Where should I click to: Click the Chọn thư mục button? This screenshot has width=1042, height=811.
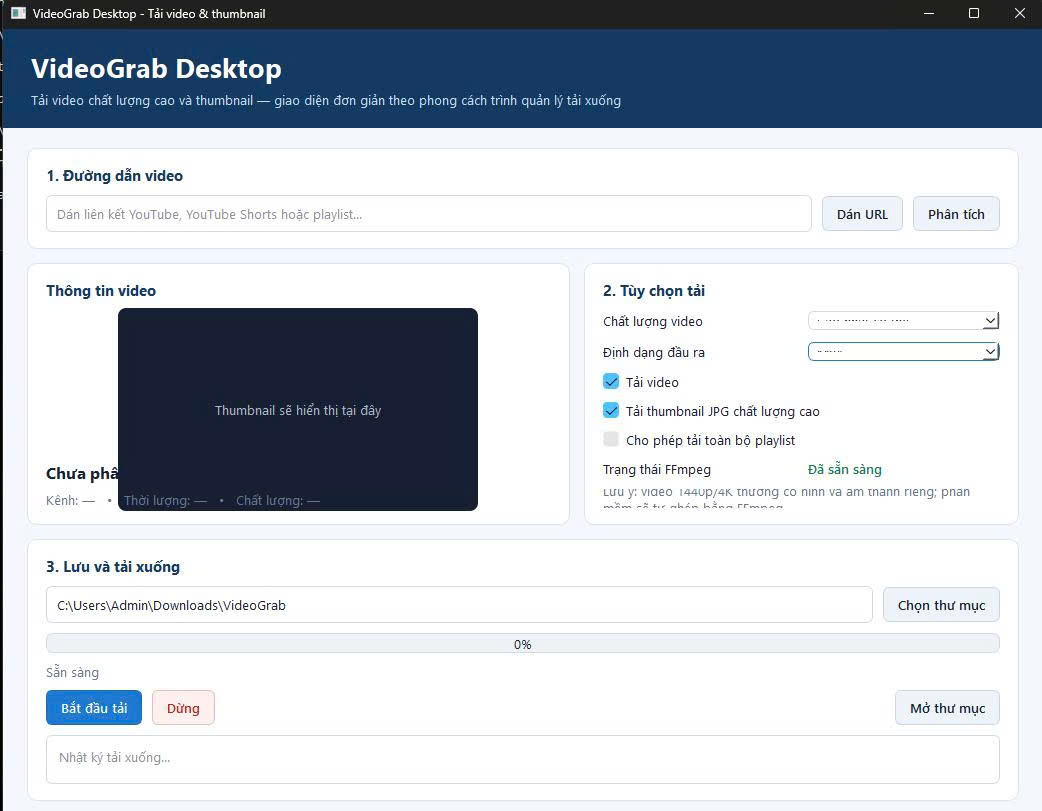[941, 605]
